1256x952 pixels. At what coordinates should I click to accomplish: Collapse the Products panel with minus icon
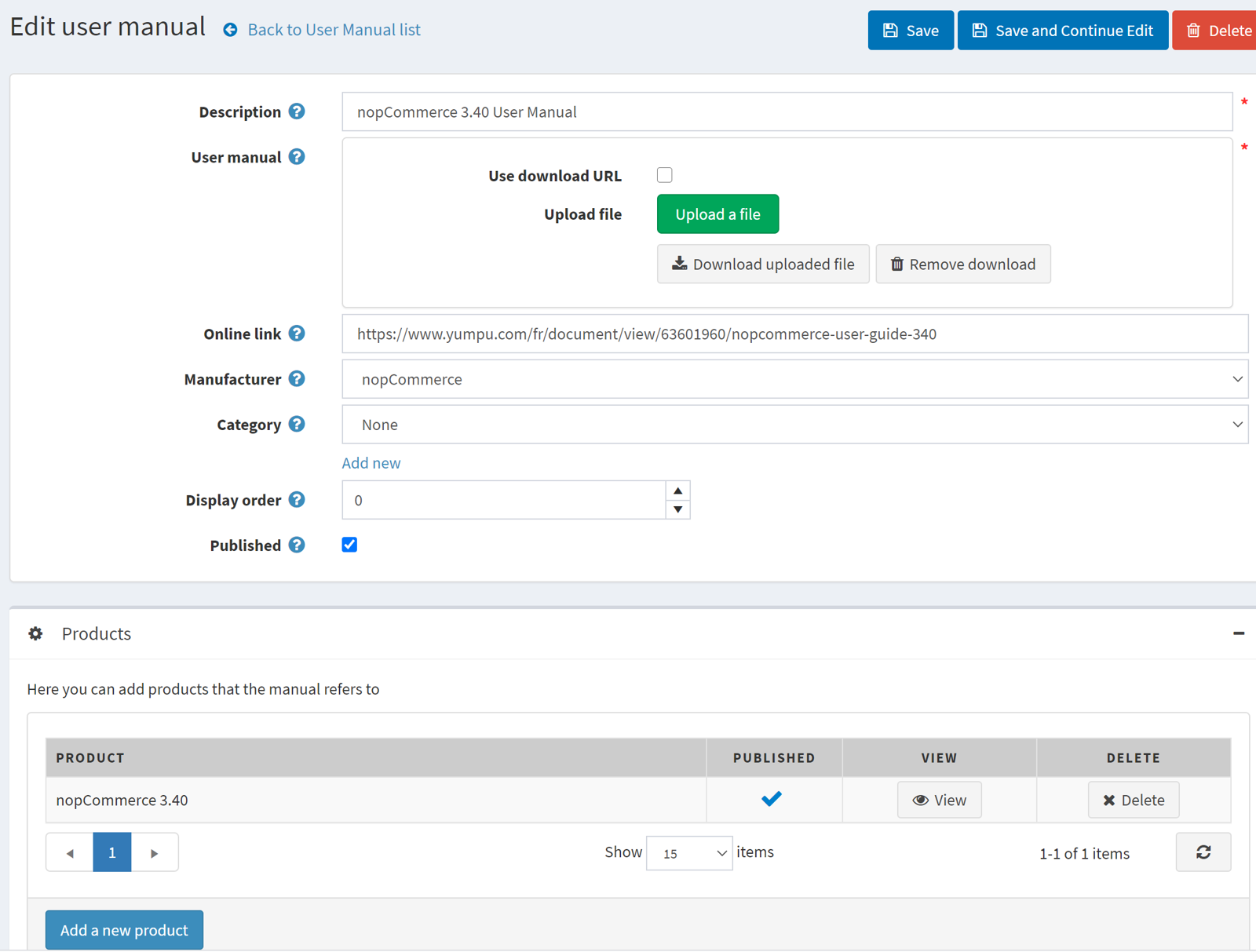pos(1239,633)
